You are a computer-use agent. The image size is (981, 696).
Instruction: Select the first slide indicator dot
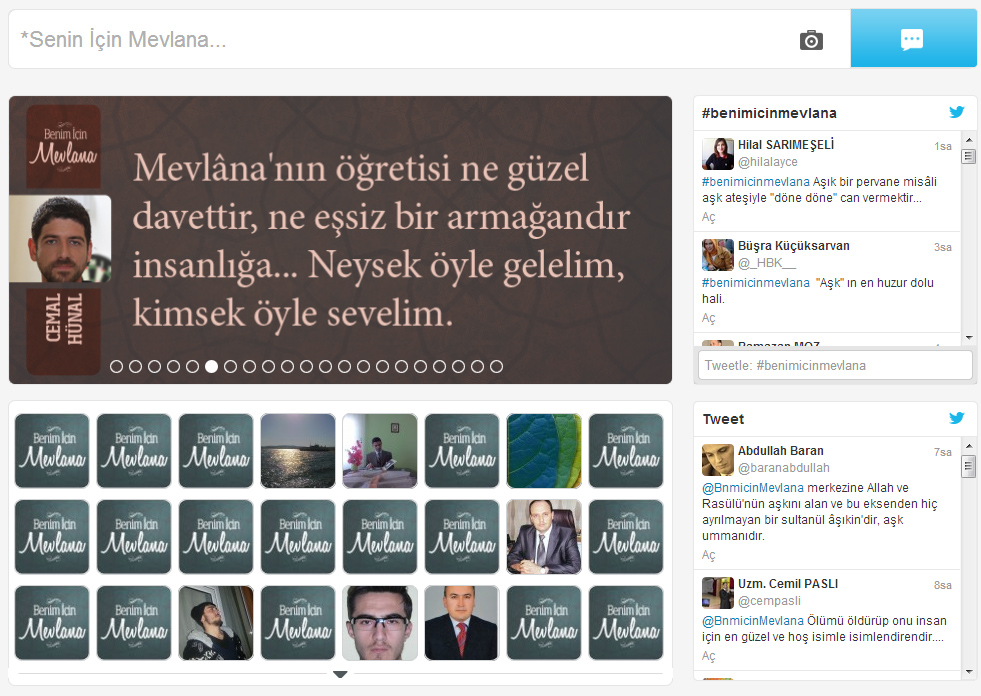point(116,367)
